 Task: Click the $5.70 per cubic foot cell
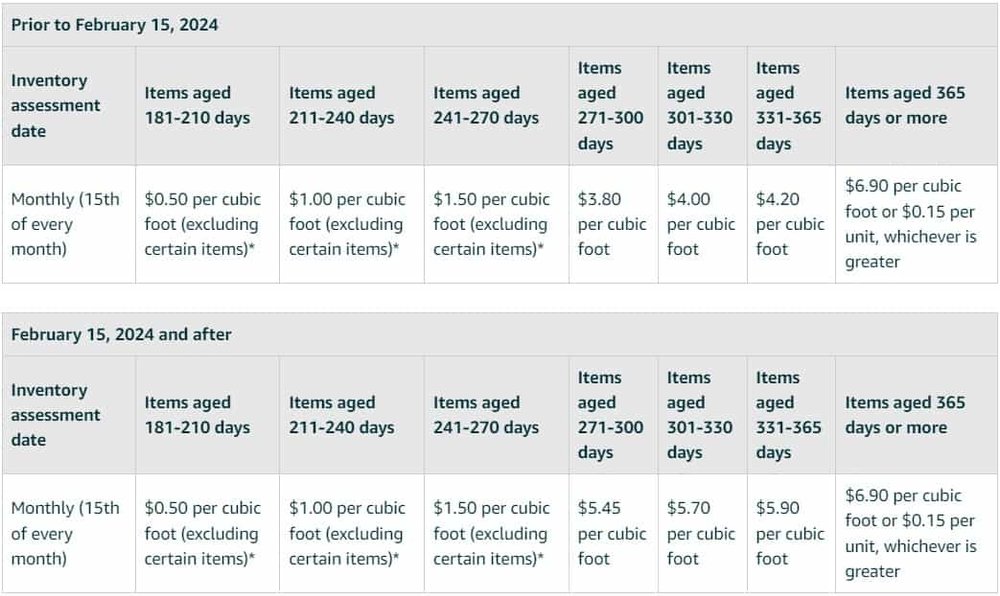[x=702, y=534]
